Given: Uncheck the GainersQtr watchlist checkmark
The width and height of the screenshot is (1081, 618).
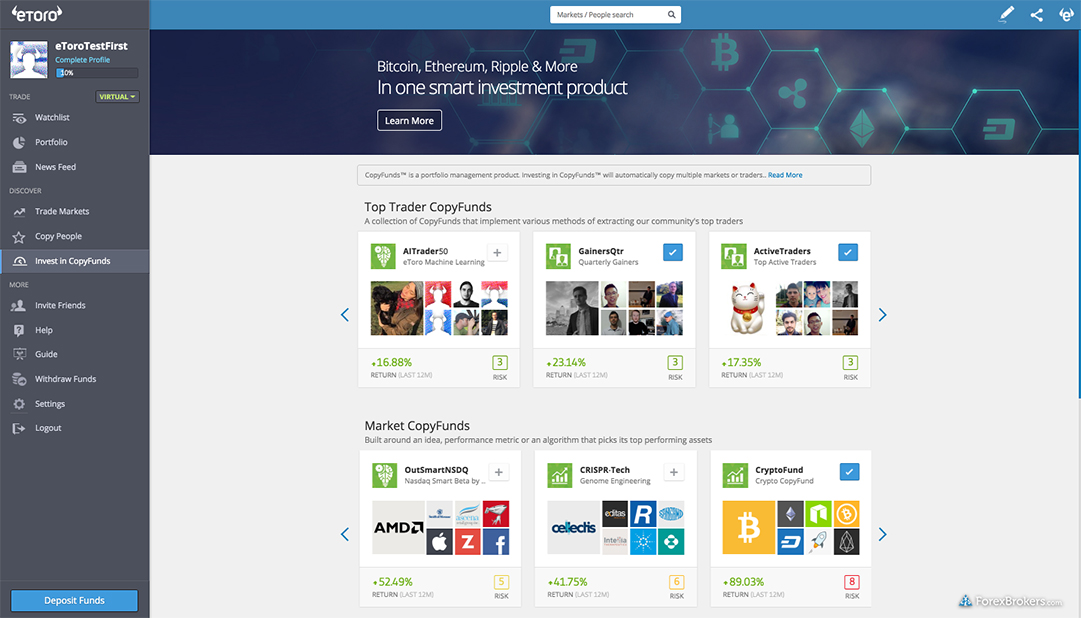Looking at the screenshot, I should [x=673, y=252].
